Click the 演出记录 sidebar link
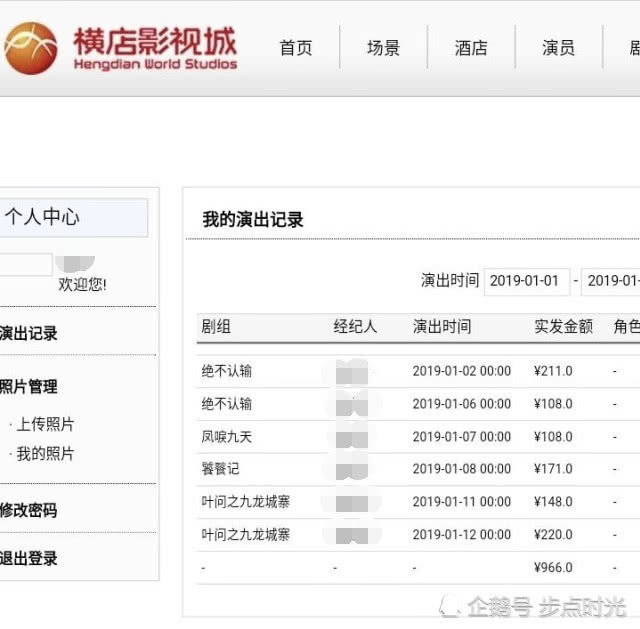 (x=29, y=334)
